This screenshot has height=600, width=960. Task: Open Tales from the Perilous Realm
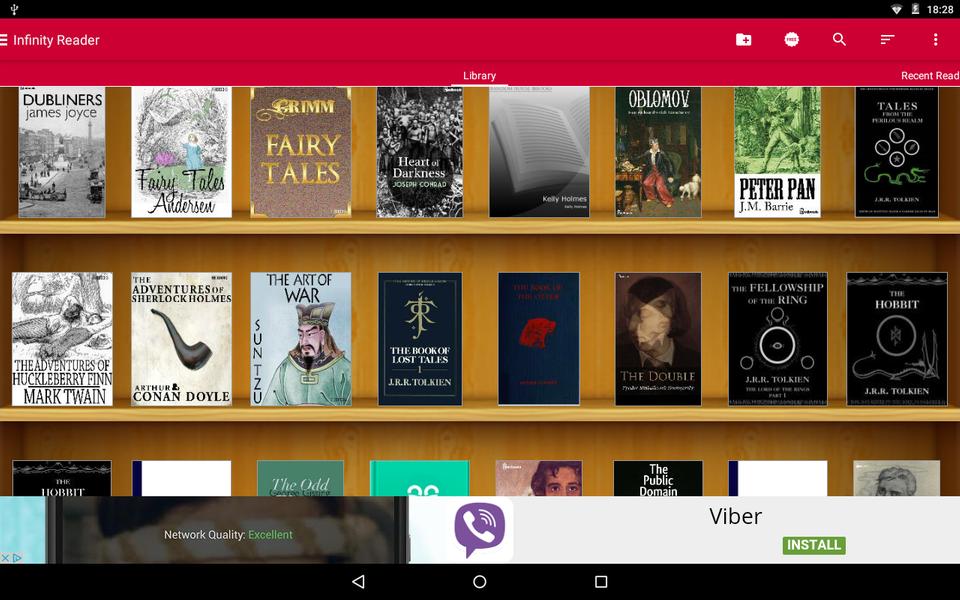tap(897, 152)
